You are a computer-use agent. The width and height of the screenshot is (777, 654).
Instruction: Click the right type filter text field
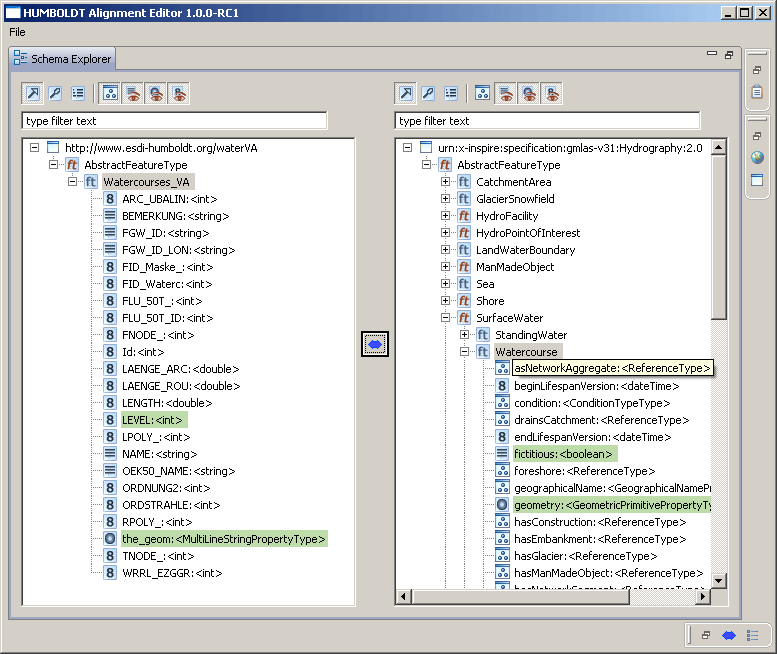tap(548, 121)
